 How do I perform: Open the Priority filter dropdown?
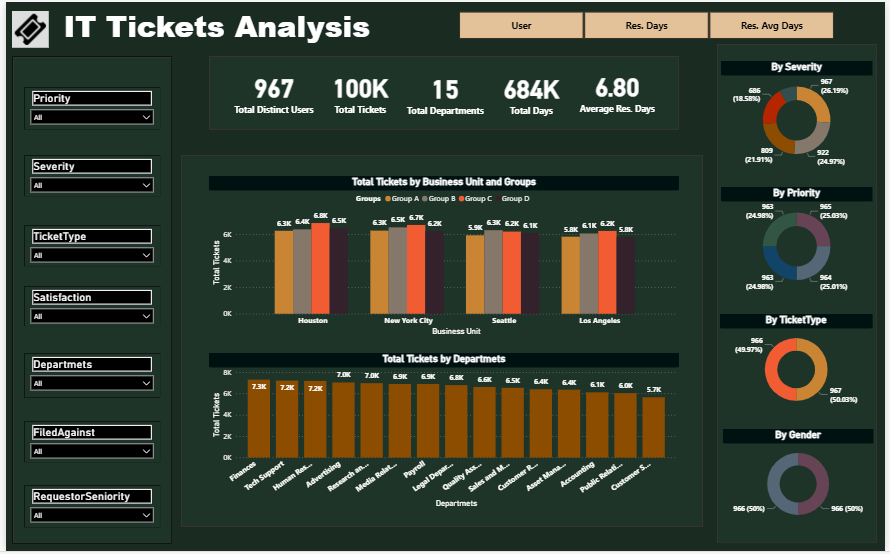(x=91, y=118)
